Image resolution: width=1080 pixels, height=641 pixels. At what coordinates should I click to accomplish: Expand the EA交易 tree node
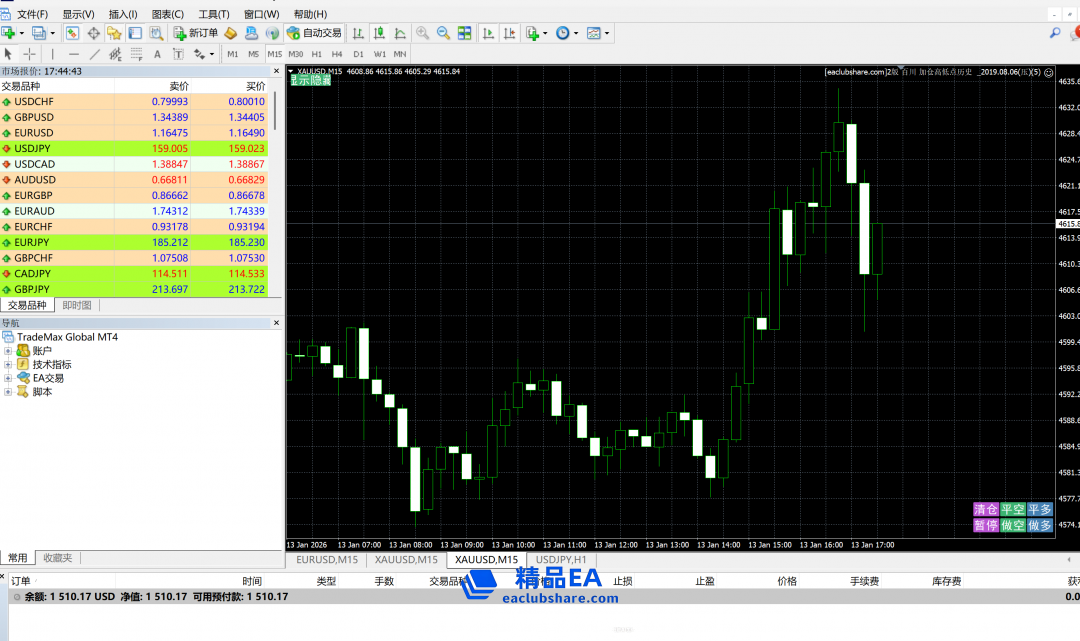point(8,378)
